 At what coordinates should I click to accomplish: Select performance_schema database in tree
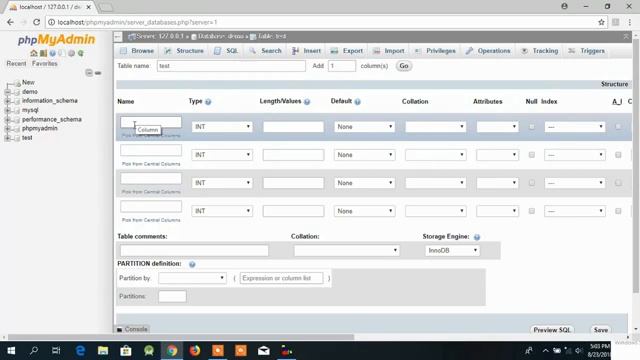(x=52, y=120)
